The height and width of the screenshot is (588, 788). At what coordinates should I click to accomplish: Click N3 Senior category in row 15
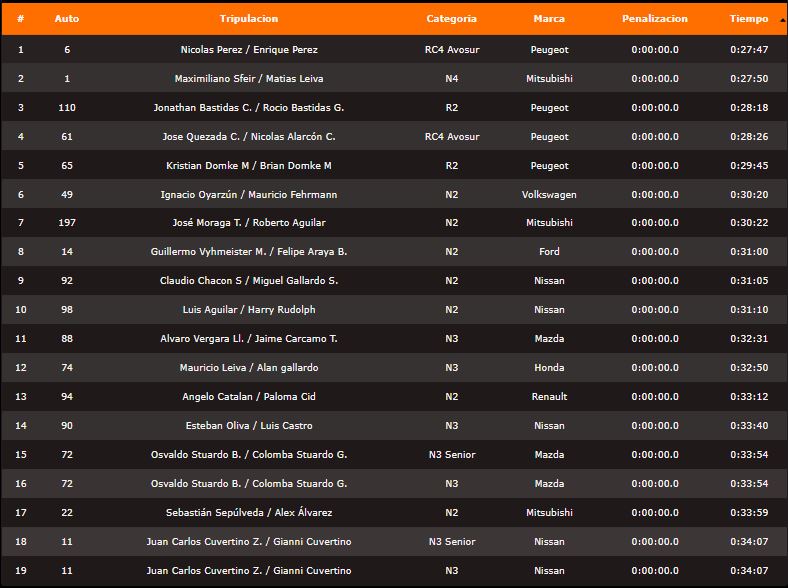point(452,455)
